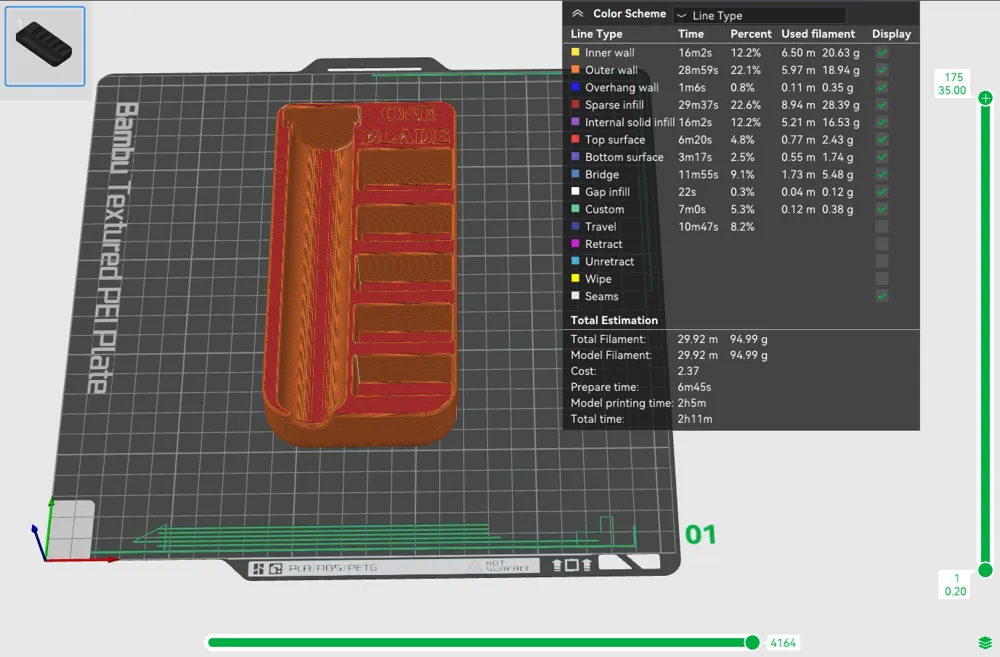
Task: Toggle Custom display checkbox
Action: (x=881, y=209)
